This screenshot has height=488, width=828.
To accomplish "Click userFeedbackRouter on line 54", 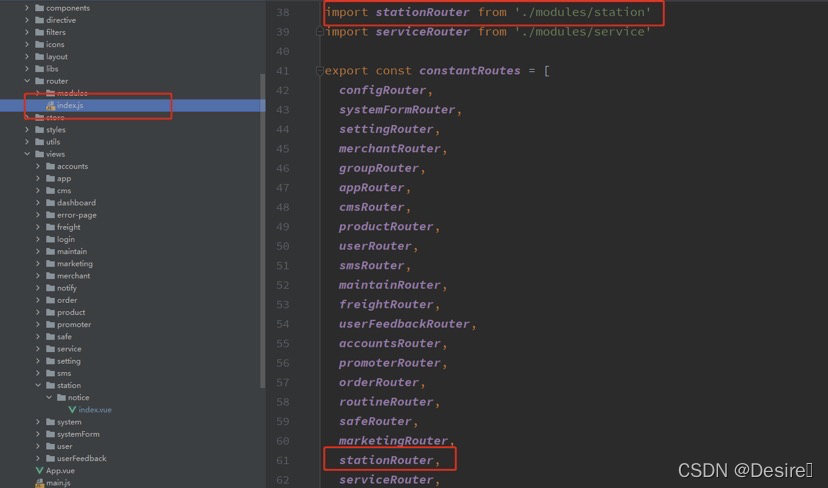I will tap(404, 324).
